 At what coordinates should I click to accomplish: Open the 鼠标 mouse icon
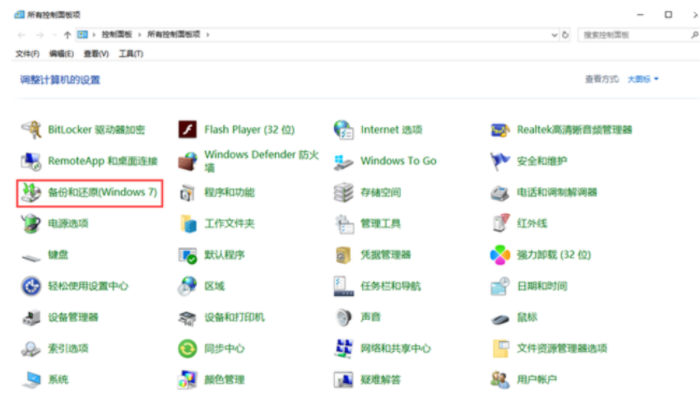pos(500,319)
